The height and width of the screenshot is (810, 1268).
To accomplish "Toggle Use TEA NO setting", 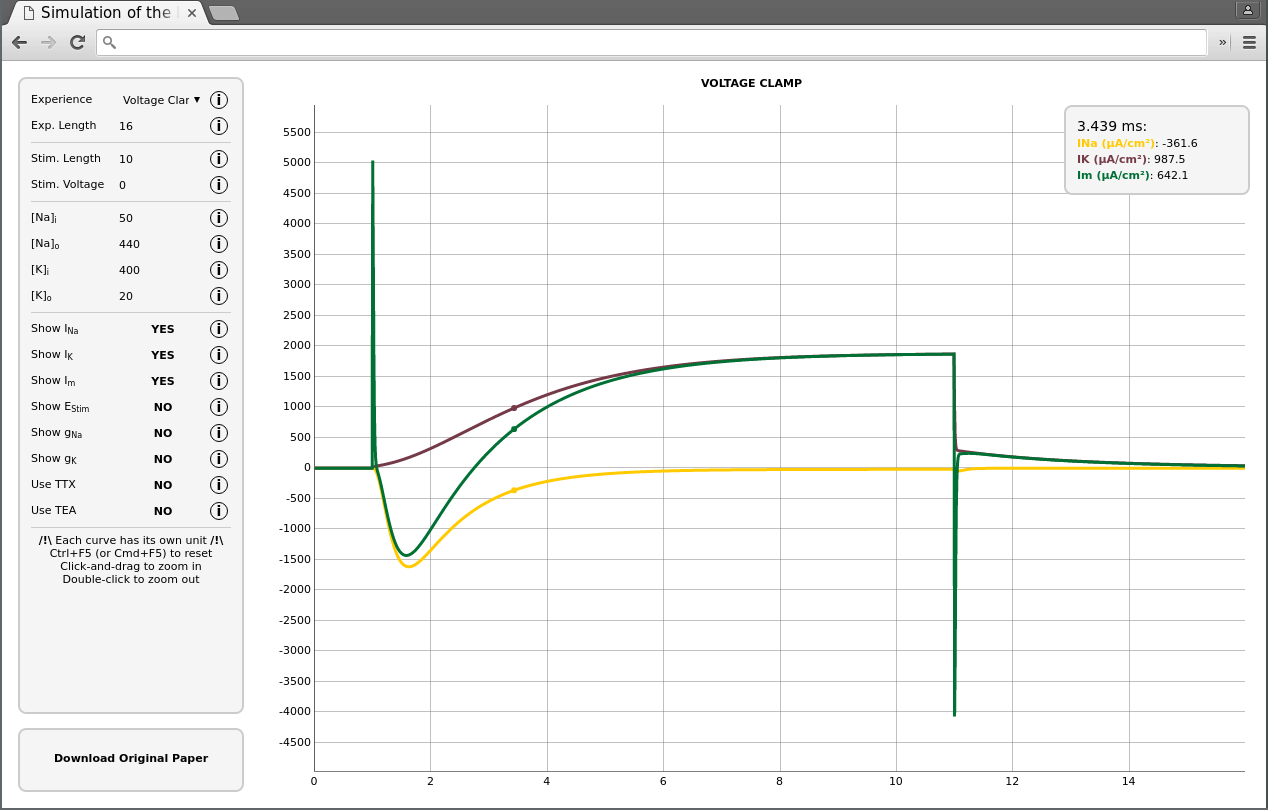I will tap(163, 511).
